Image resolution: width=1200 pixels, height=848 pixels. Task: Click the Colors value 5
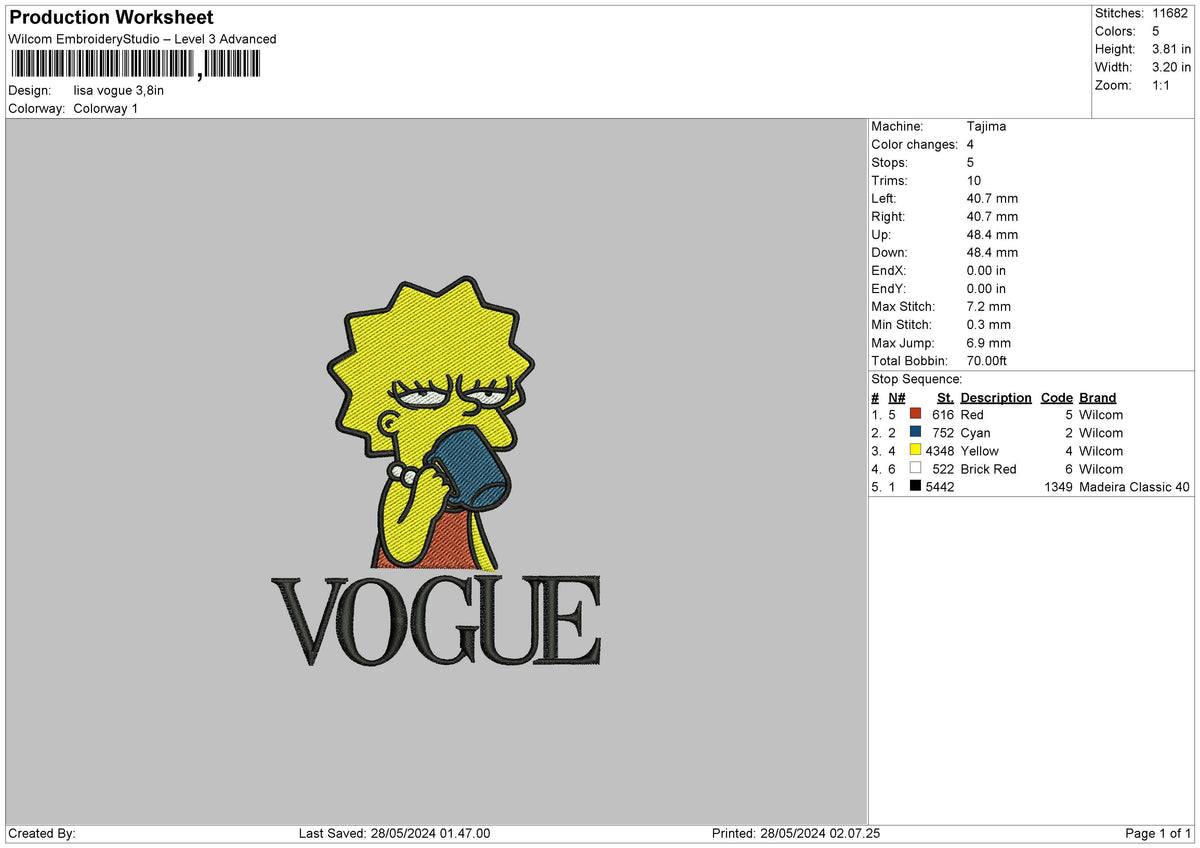(x=1156, y=31)
